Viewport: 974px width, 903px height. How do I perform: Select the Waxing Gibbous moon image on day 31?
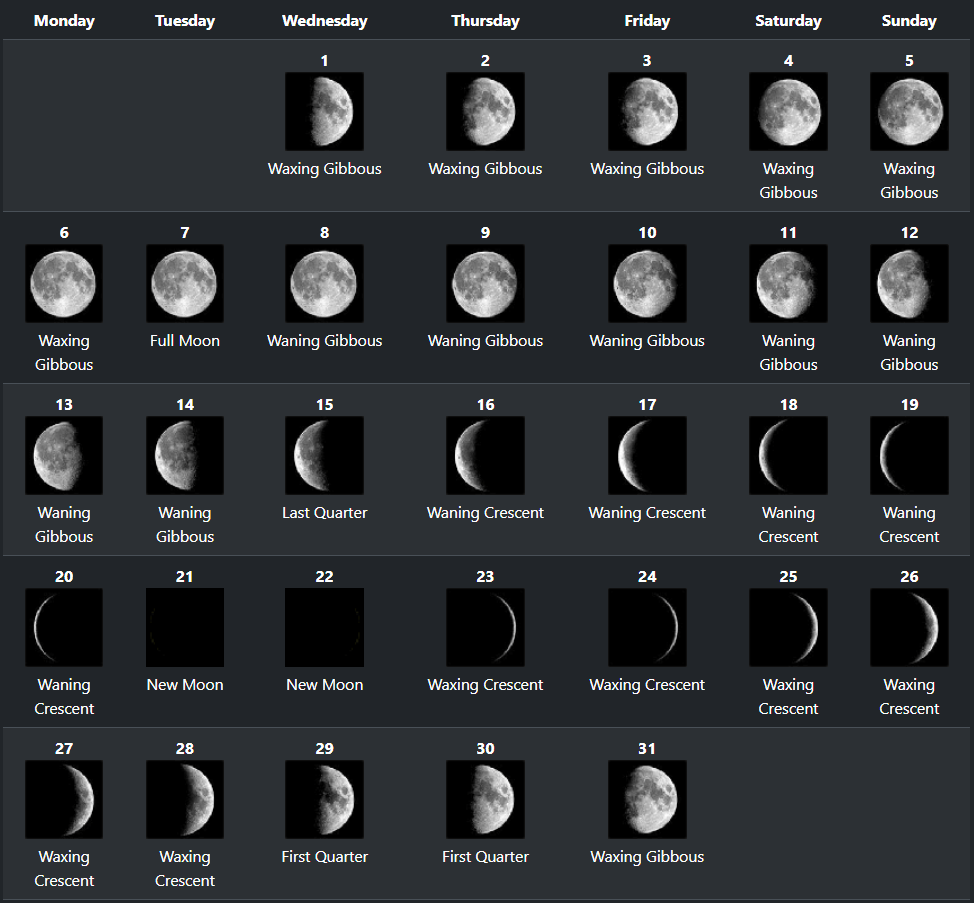pyautogui.click(x=647, y=800)
